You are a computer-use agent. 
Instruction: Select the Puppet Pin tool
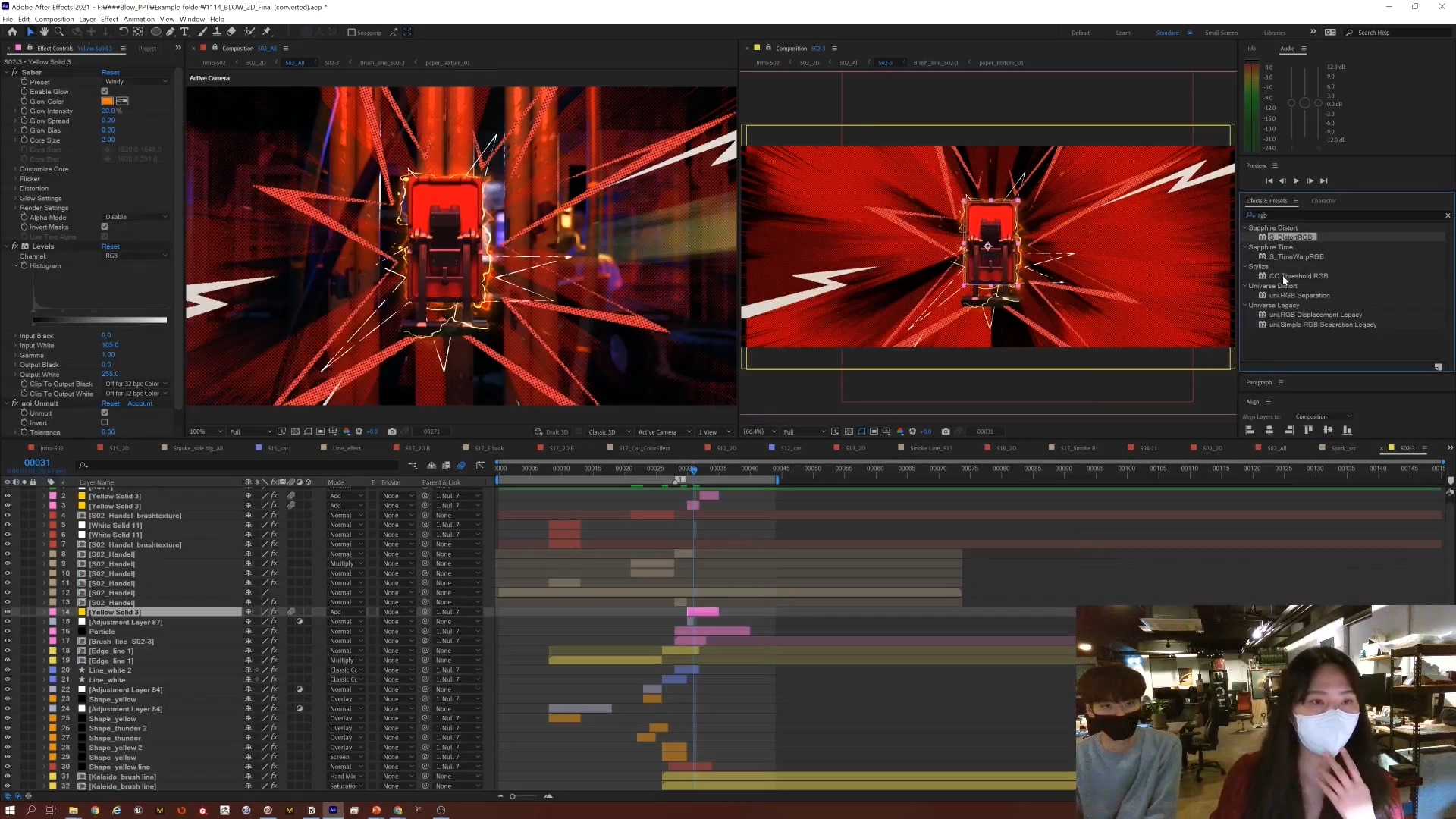click(x=266, y=32)
